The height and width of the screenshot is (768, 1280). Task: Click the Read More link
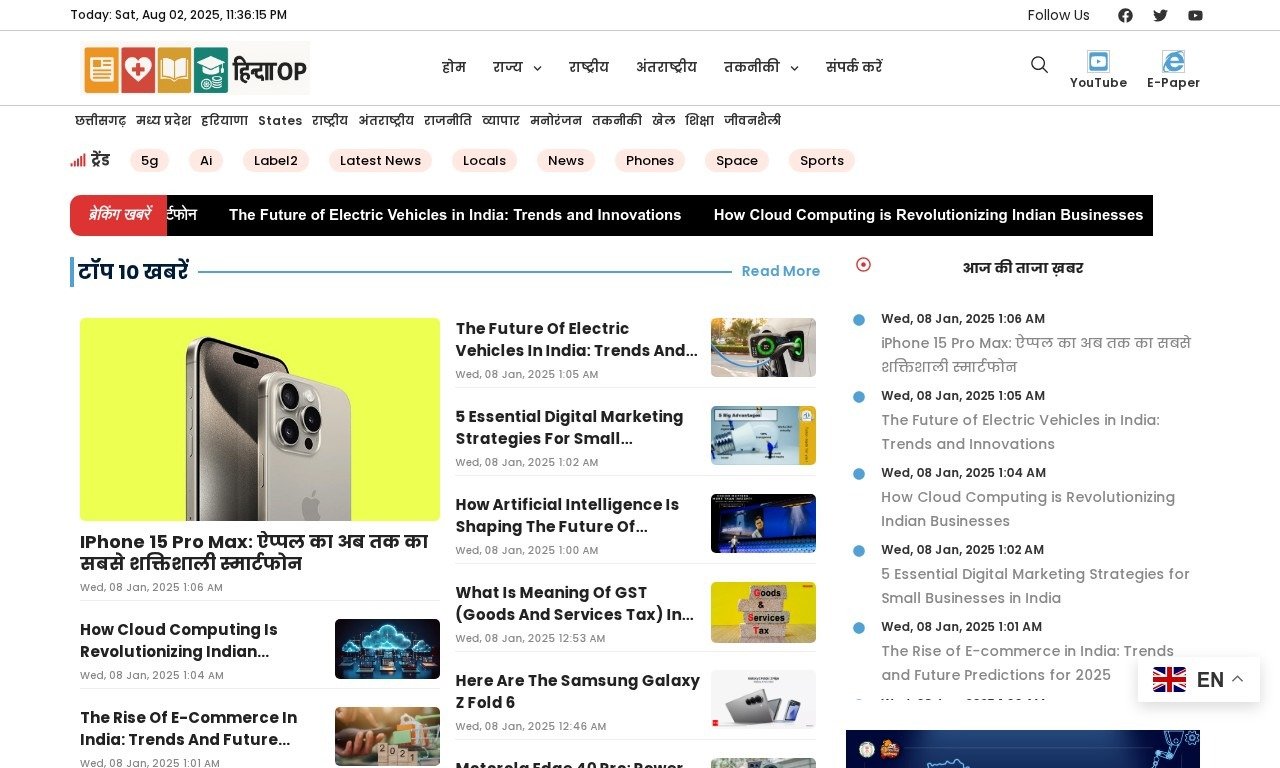pos(780,271)
